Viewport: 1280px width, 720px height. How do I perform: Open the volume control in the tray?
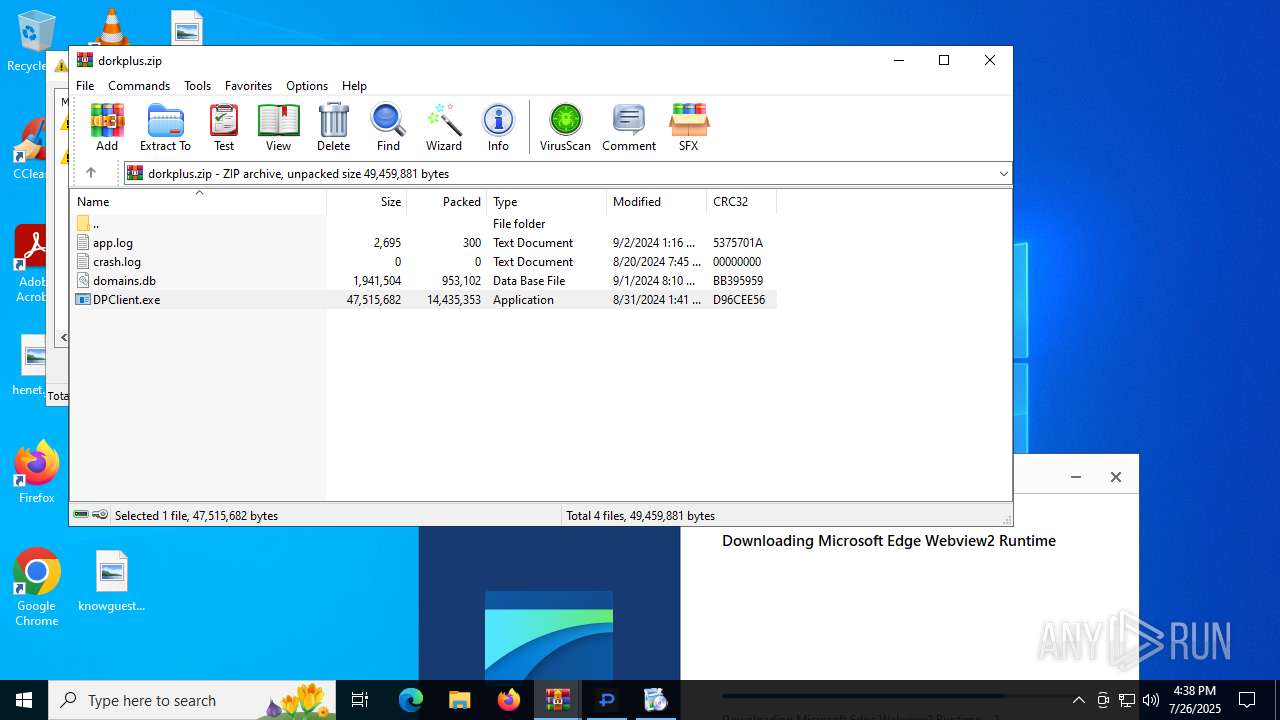[x=1151, y=700]
